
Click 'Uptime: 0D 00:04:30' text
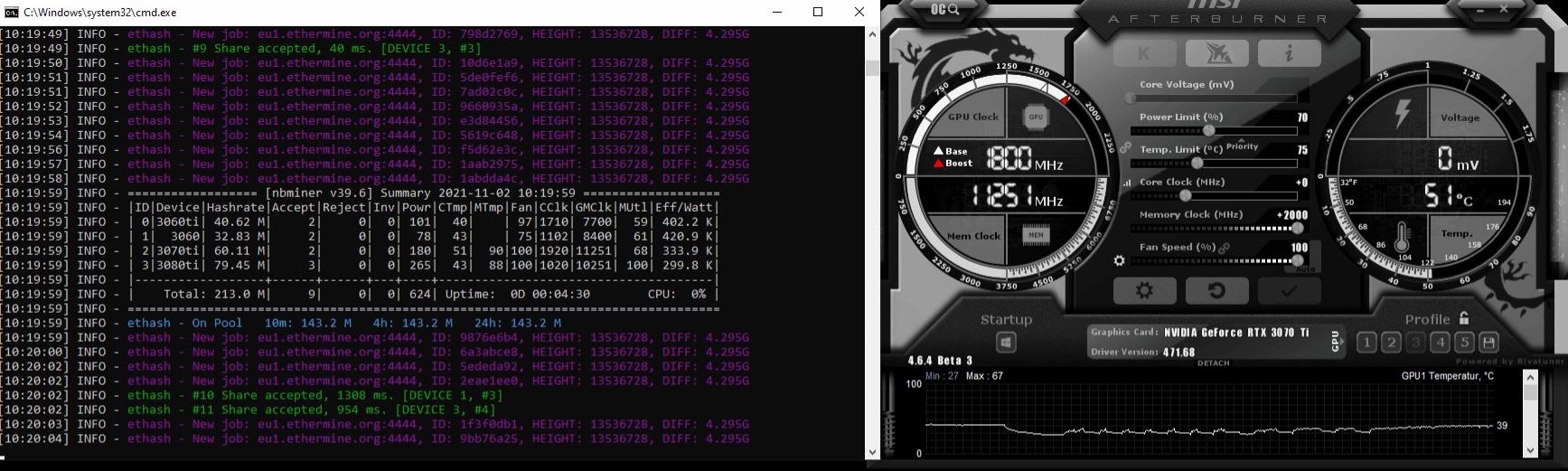(518, 294)
